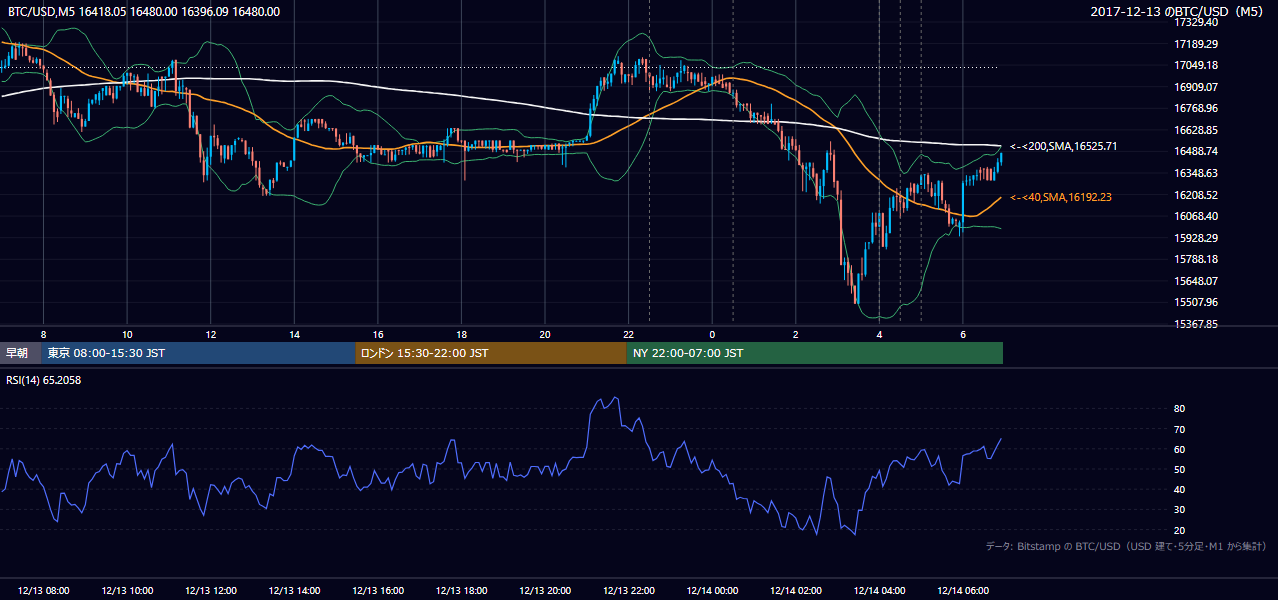Image resolution: width=1278 pixels, height=600 pixels.
Task: Click the 12/13 14:00 time axis label
Action: 294,590
